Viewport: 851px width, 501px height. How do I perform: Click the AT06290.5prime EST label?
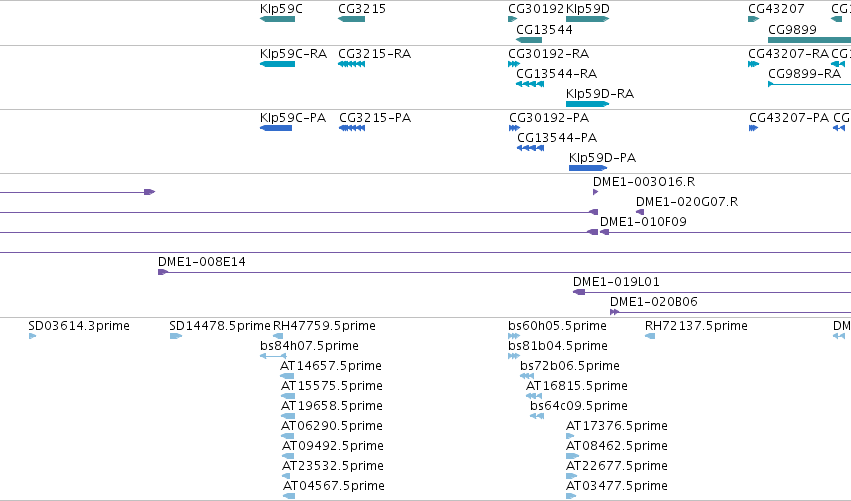point(332,426)
